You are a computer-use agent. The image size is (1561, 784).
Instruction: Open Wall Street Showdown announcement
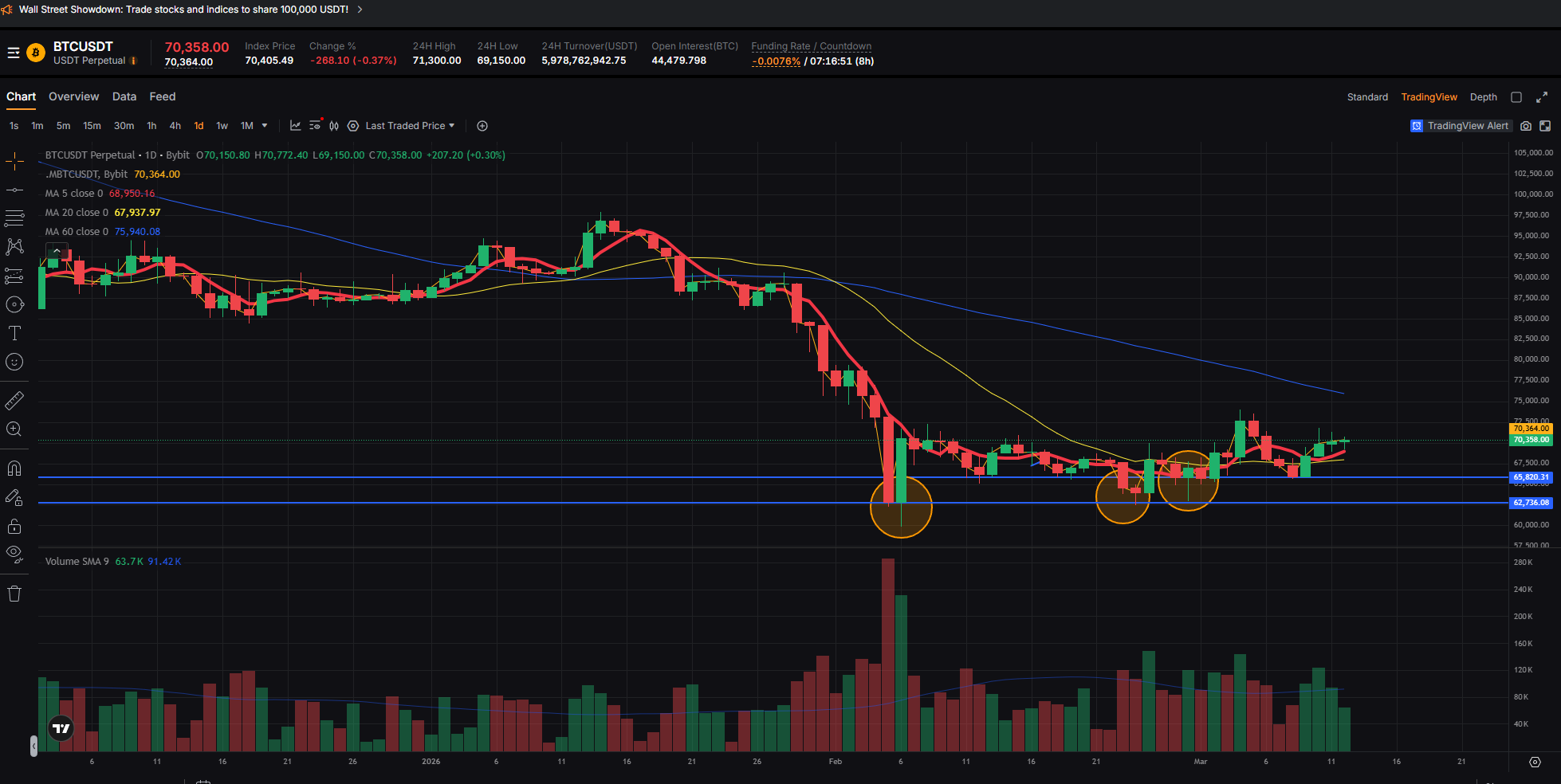[x=183, y=10]
